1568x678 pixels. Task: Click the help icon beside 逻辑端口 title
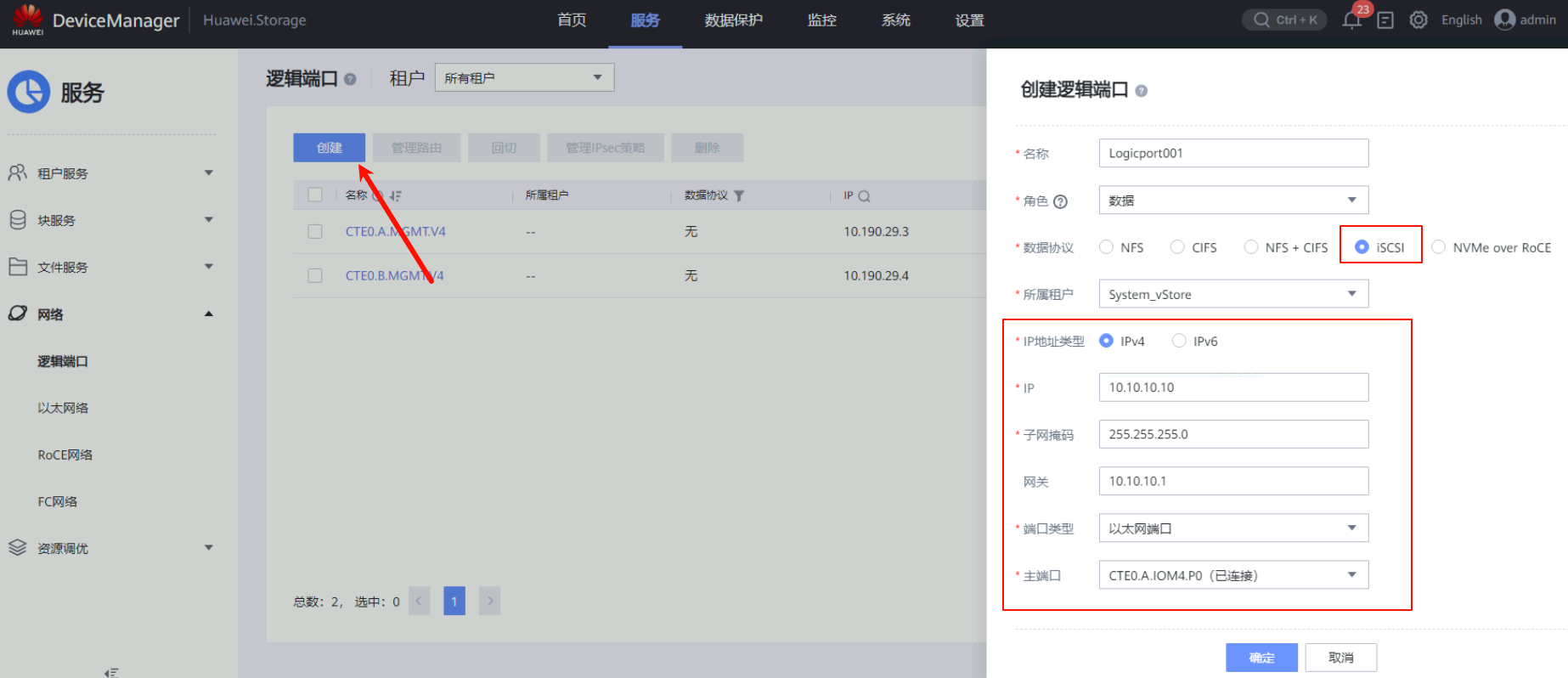pos(350,79)
